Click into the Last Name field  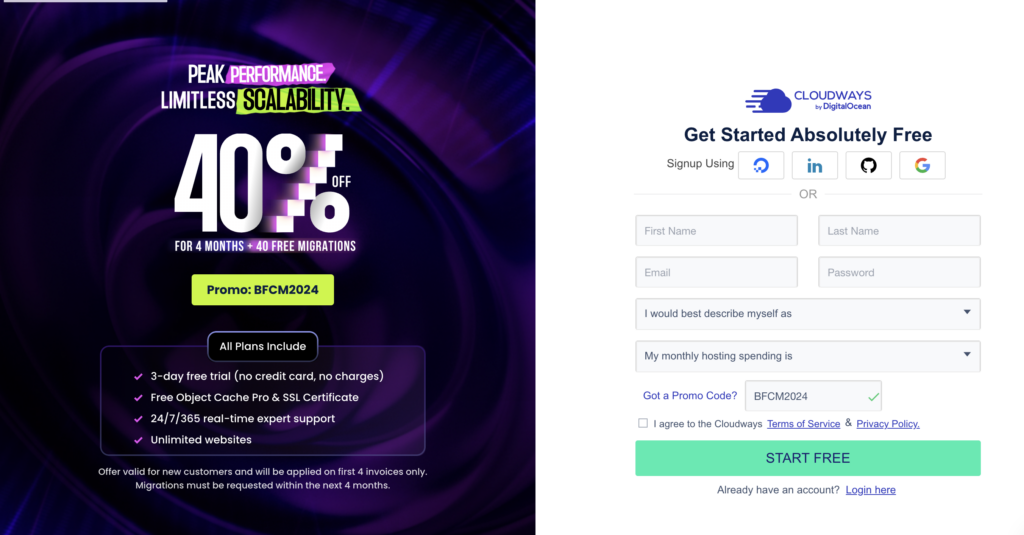coord(899,231)
